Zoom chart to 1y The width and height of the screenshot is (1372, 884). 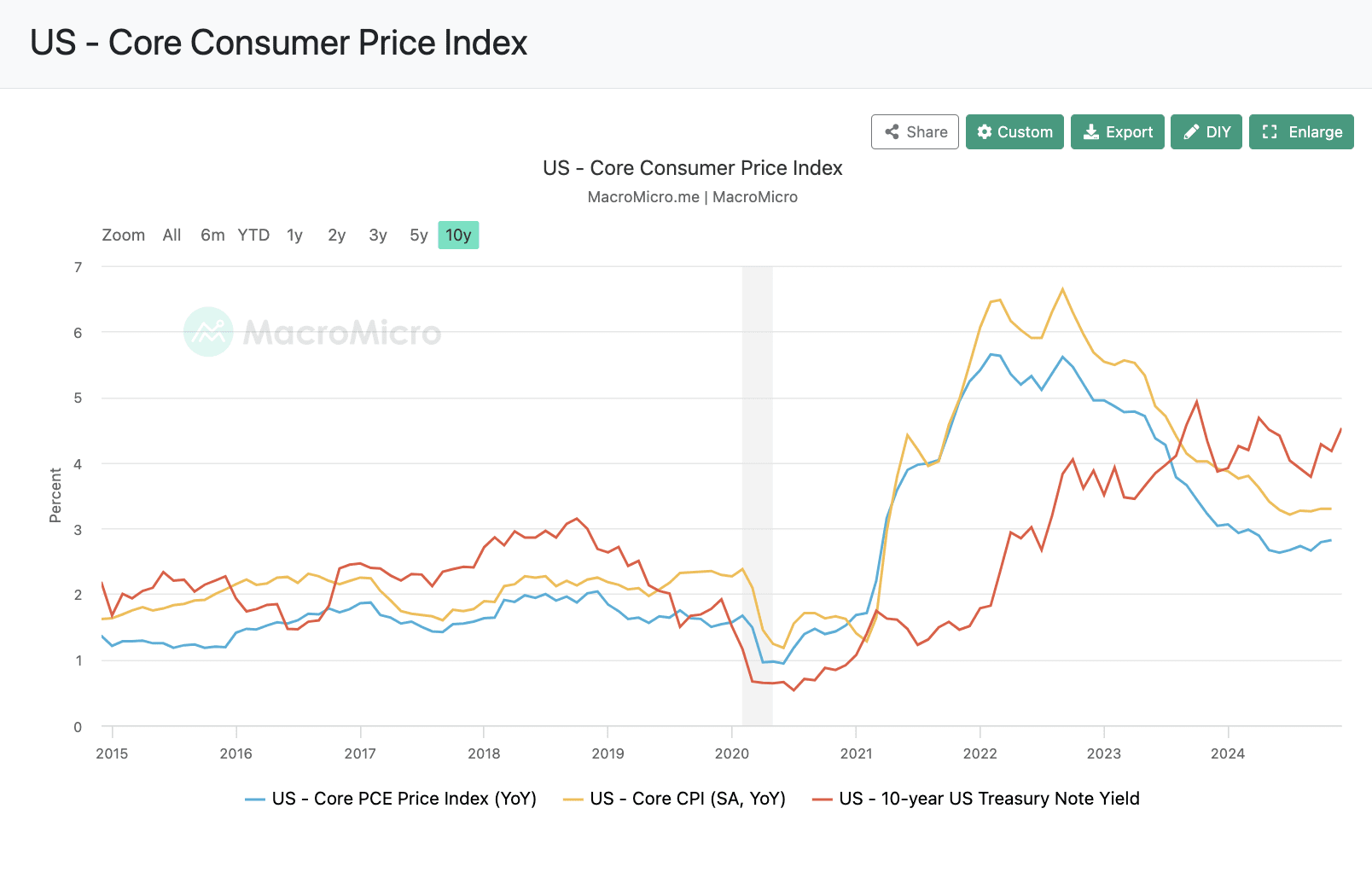(x=294, y=236)
